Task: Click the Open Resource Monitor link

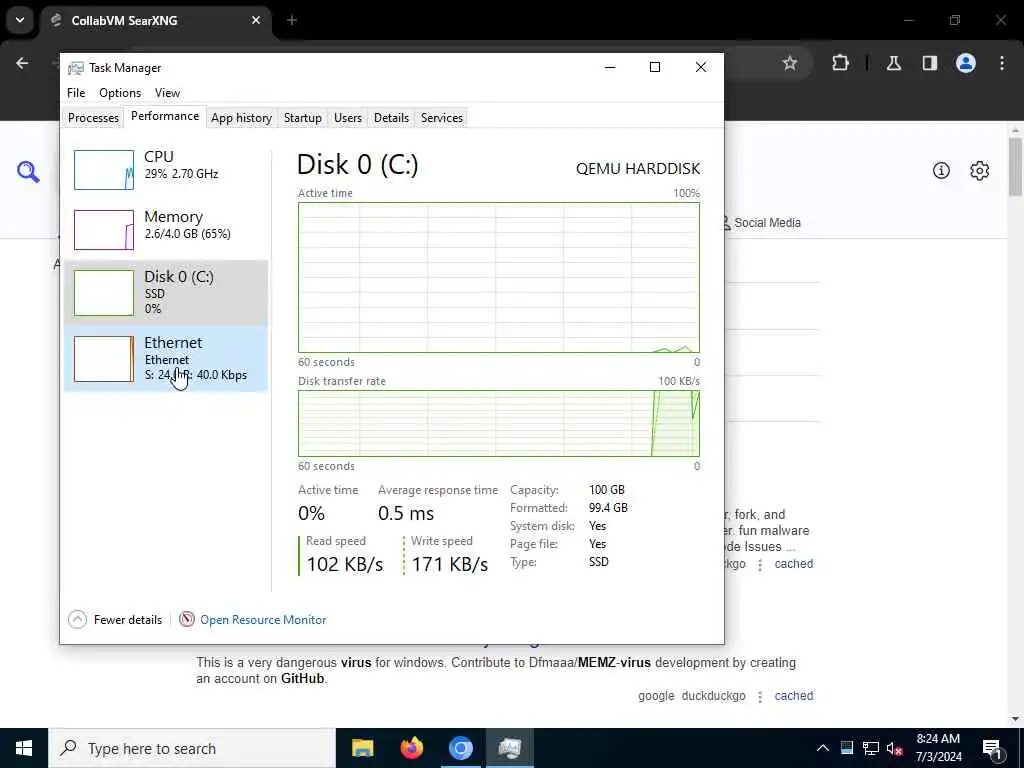Action: pyautogui.click(x=263, y=620)
